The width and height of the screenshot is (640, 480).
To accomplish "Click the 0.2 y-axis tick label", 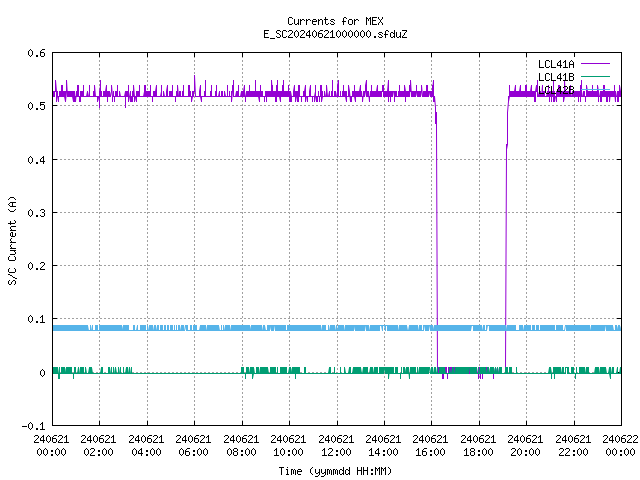I will pos(36,266).
